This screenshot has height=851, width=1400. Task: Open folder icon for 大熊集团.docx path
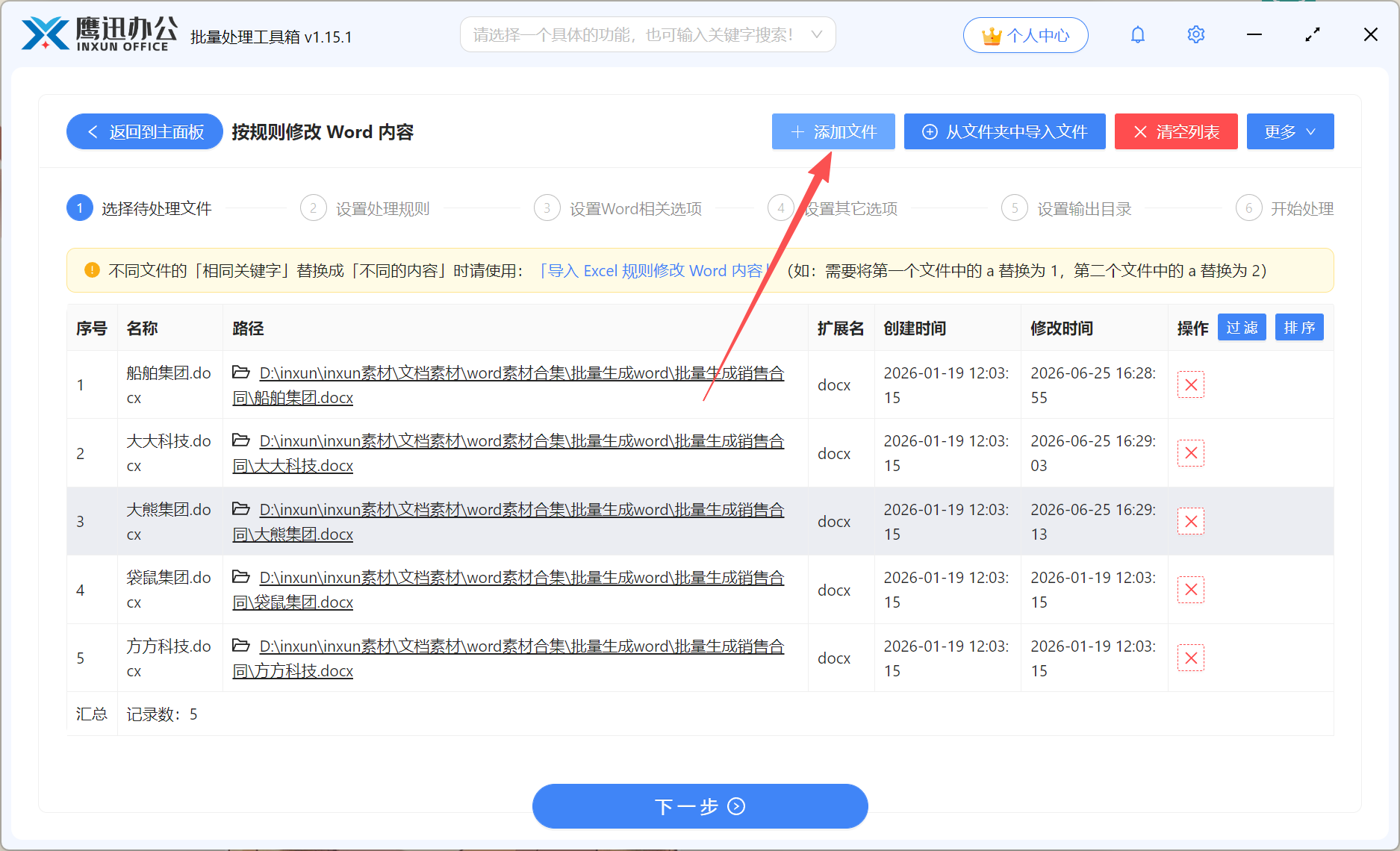coord(241,508)
